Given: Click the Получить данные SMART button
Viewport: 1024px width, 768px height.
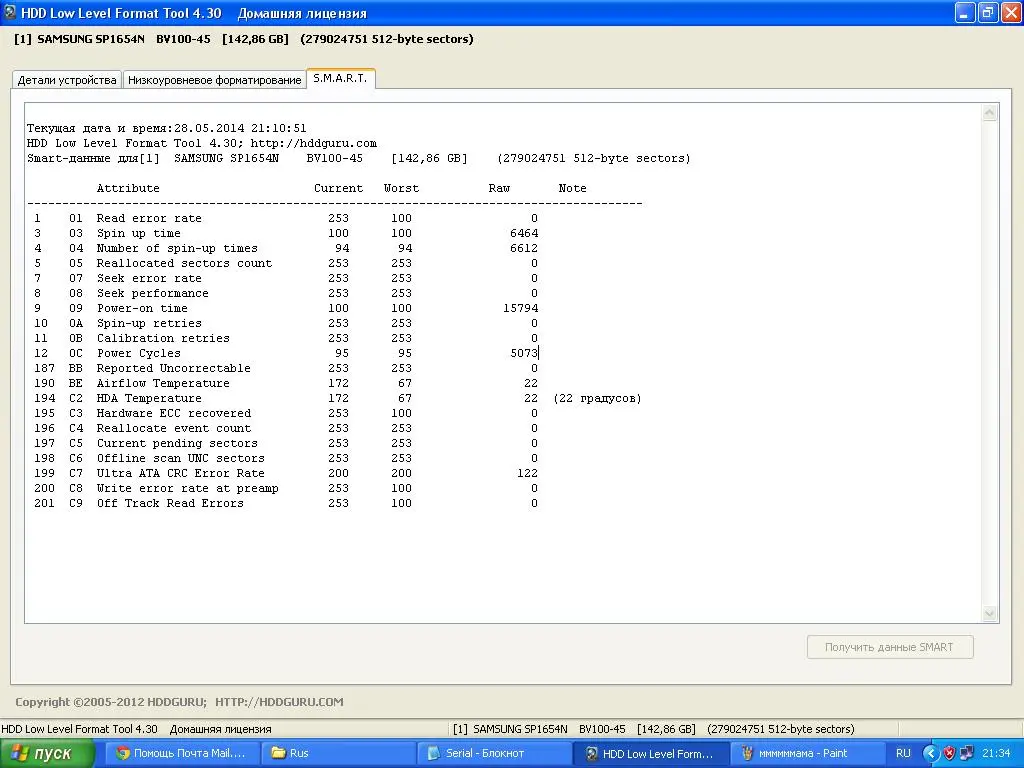Looking at the screenshot, I should (x=889, y=647).
